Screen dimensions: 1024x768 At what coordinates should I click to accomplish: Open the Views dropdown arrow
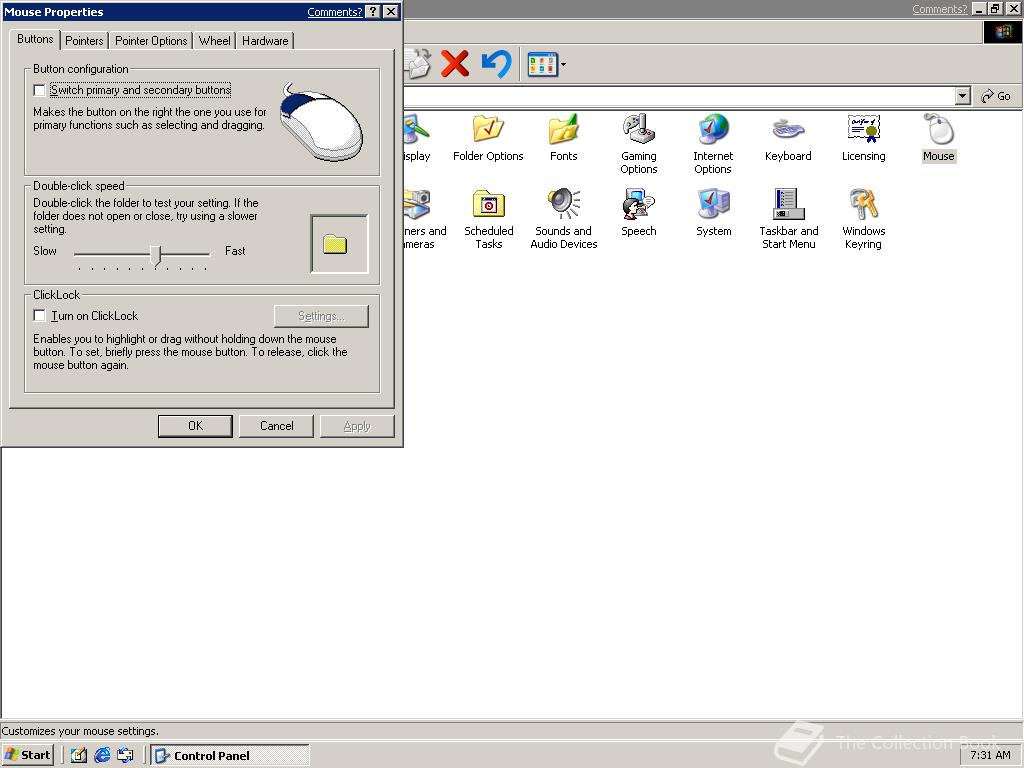563,64
